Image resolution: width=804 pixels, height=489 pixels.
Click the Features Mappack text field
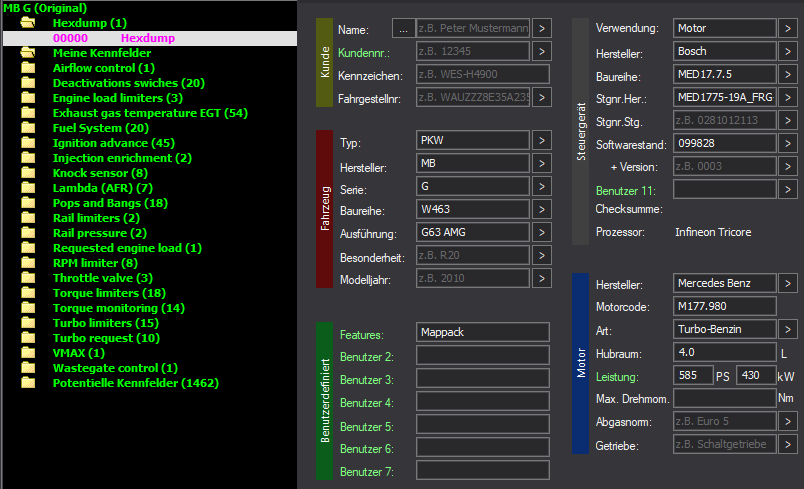point(483,332)
